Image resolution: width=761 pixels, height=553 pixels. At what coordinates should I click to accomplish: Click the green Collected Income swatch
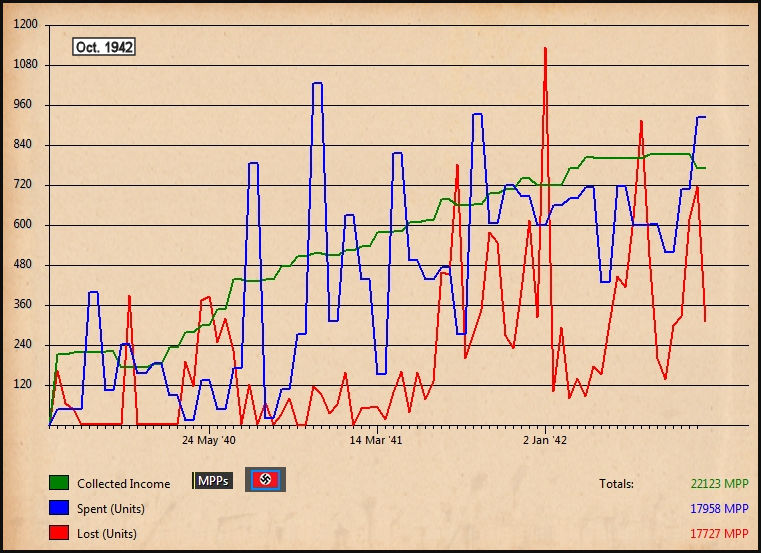point(58,483)
